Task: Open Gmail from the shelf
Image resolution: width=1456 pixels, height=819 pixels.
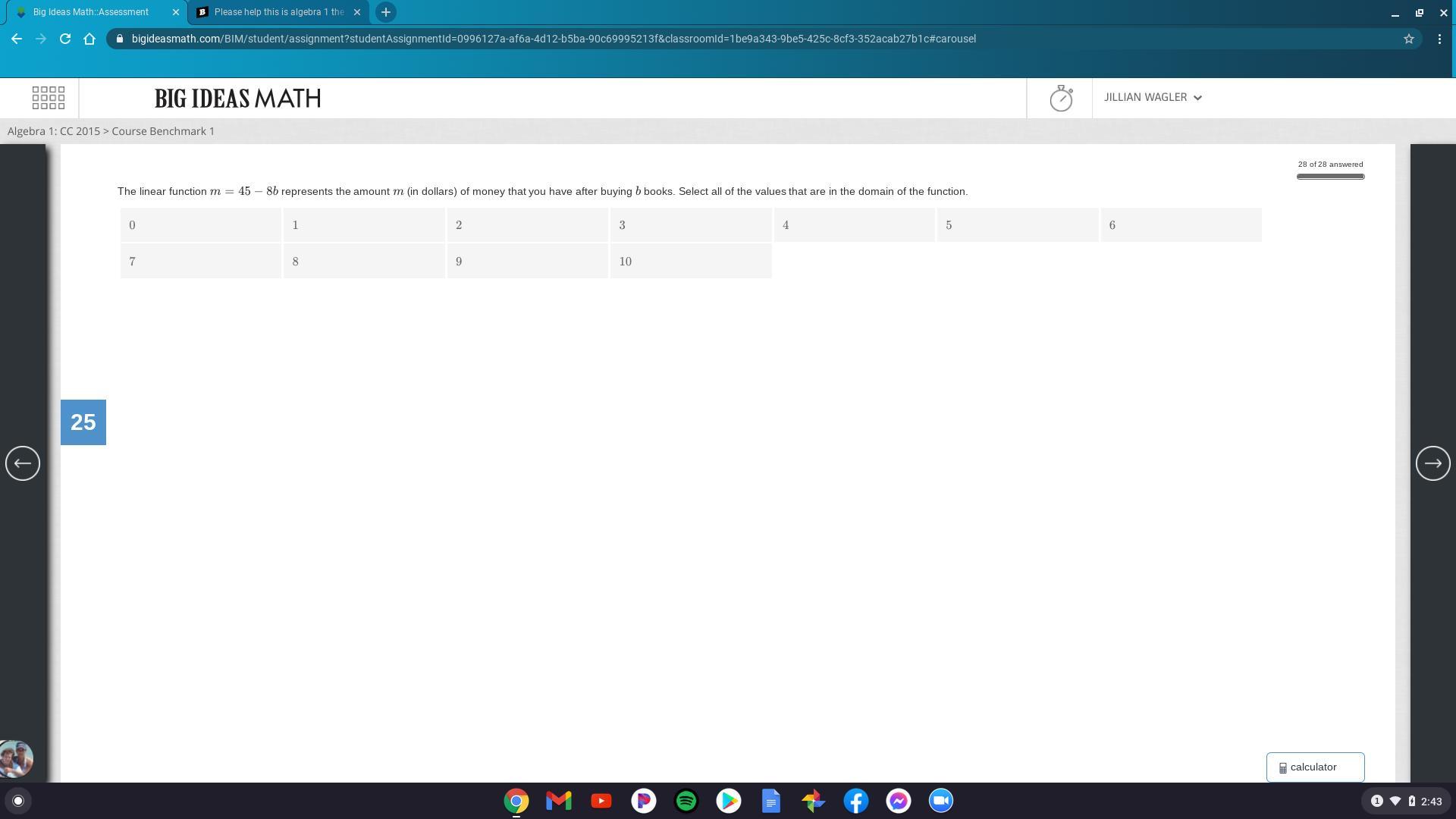Action: pos(559,801)
